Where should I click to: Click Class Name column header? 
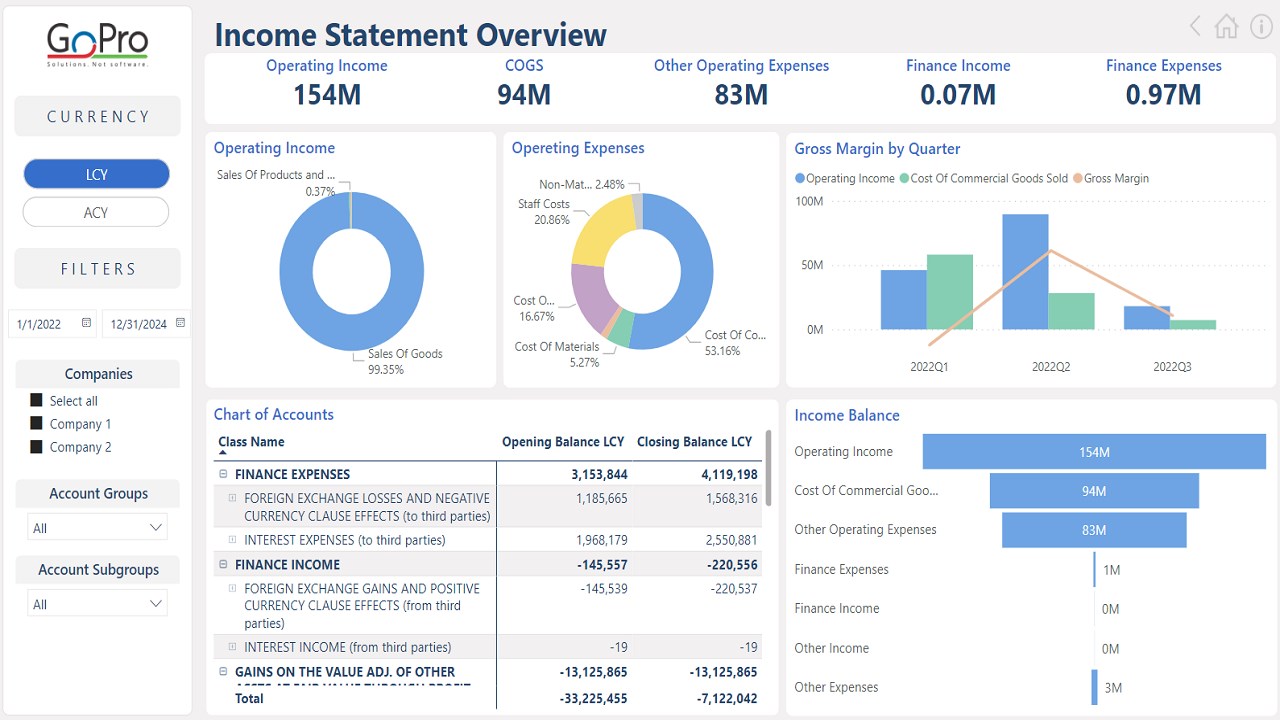251,442
